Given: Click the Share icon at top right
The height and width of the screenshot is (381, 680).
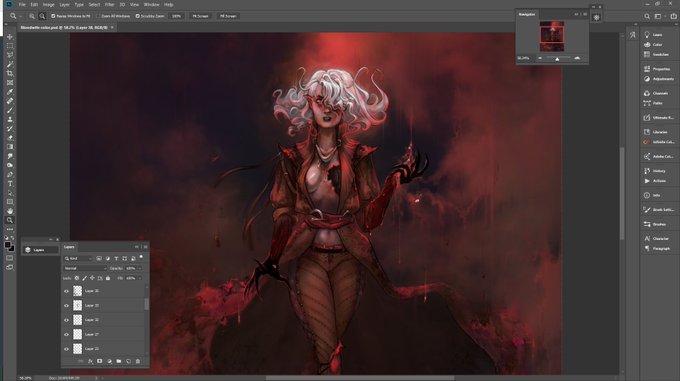Looking at the screenshot, I should [x=673, y=16].
